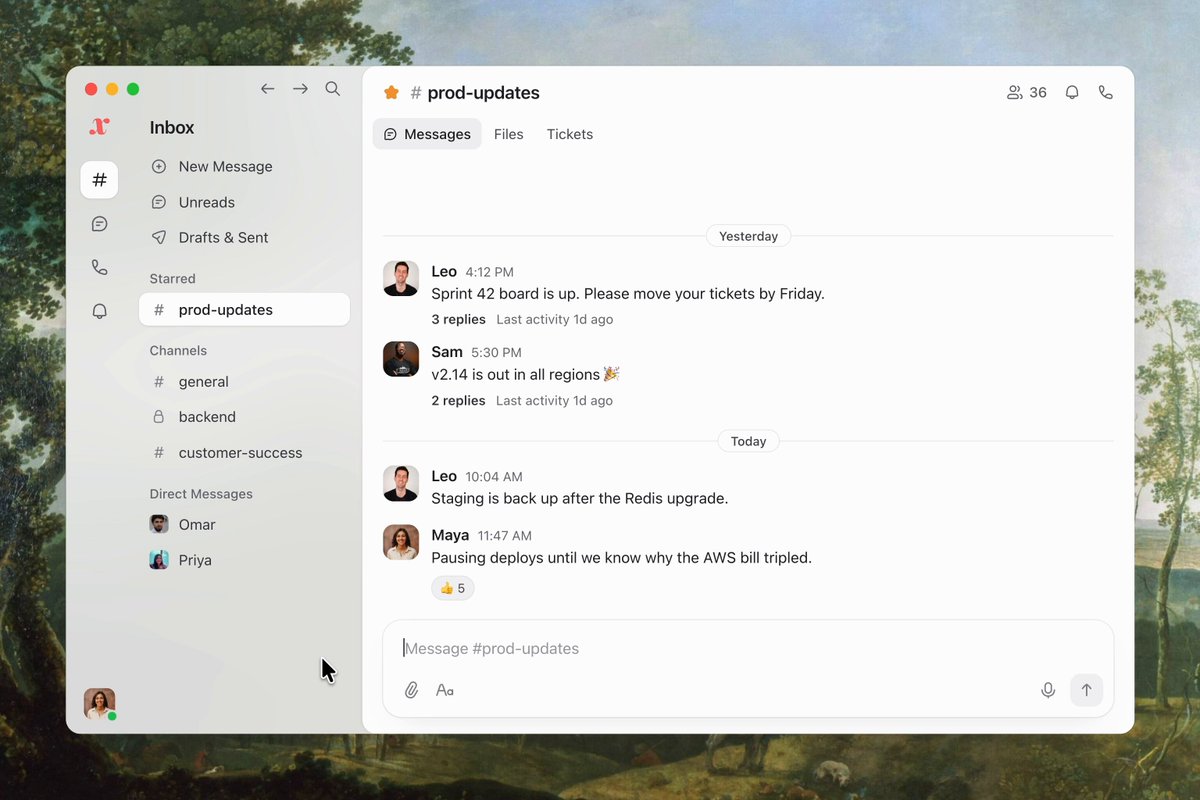Go back with the left arrow
The image size is (1200, 800).
tap(267, 89)
